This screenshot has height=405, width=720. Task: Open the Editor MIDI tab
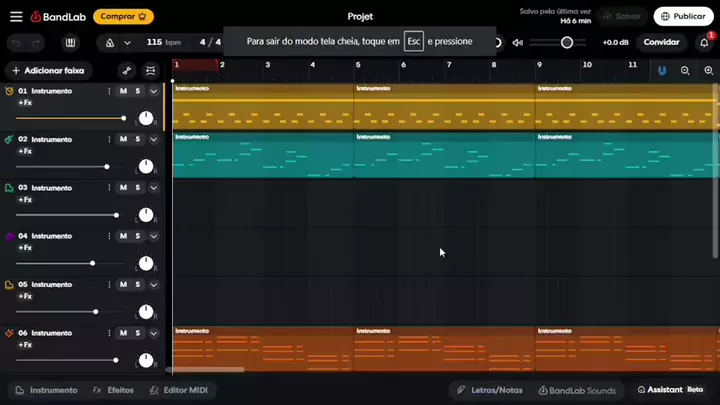pos(179,390)
